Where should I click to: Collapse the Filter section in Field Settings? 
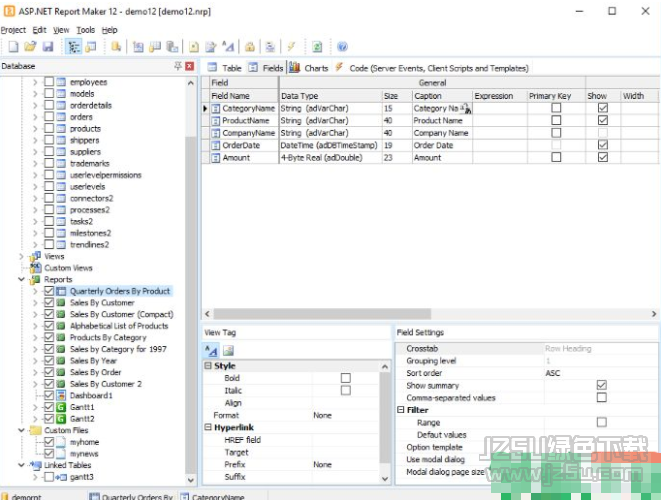(400, 410)
